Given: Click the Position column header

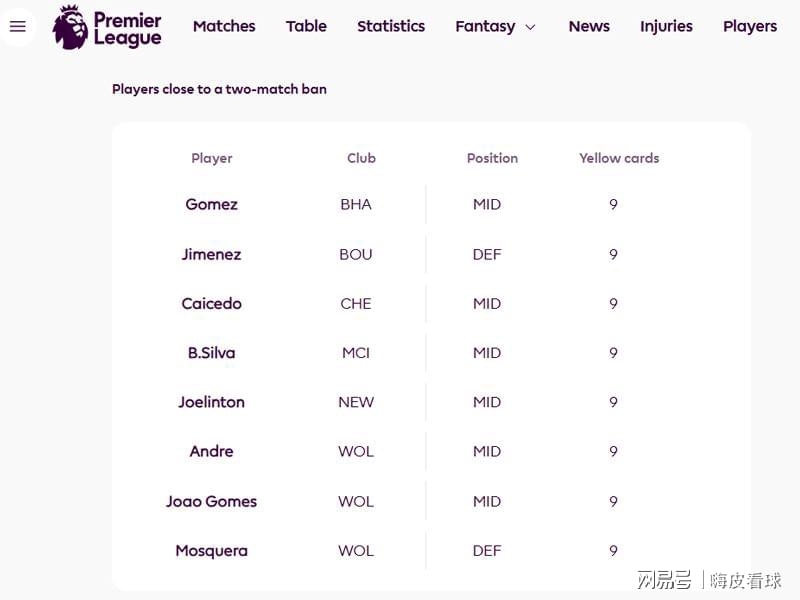Looking at the screenshot, I should [492, 158].
